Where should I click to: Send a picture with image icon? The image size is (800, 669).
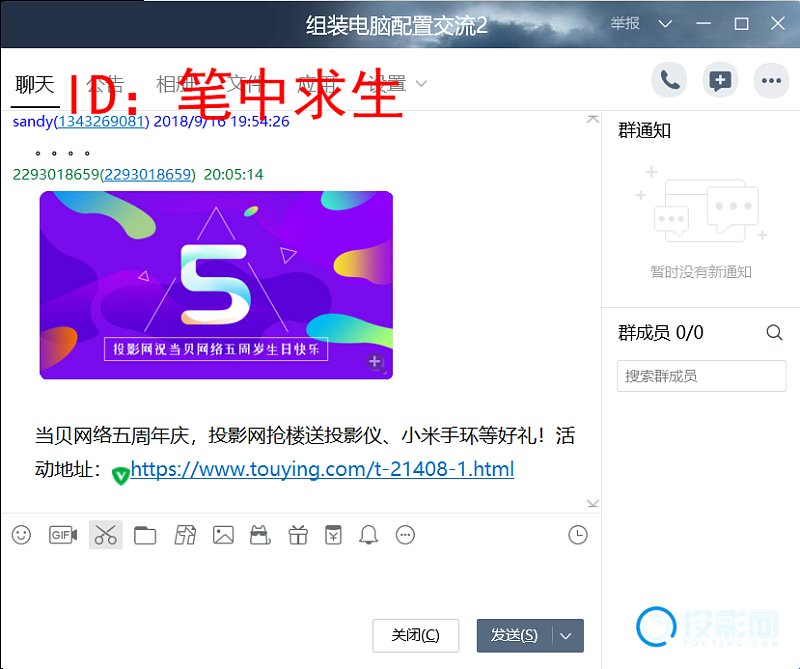point(223,535)
